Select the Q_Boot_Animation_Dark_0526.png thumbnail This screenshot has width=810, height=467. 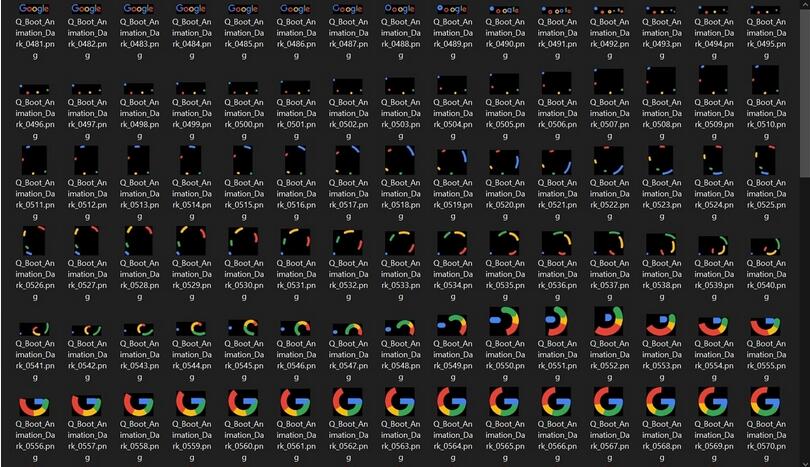pyautogui.click(x=35, y=241)
